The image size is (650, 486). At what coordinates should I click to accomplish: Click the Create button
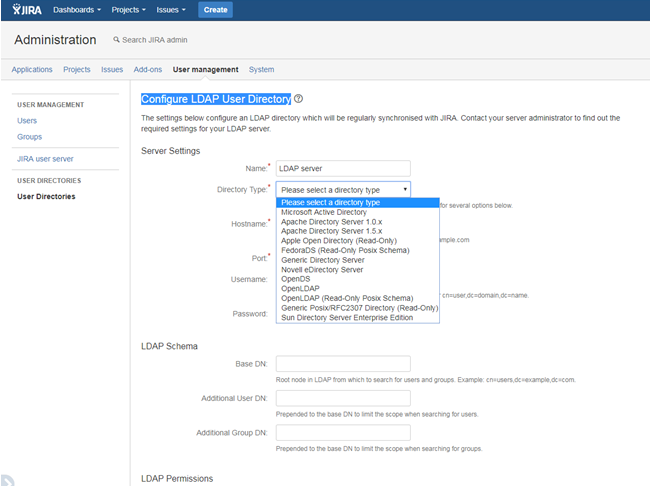pos(216,10)
